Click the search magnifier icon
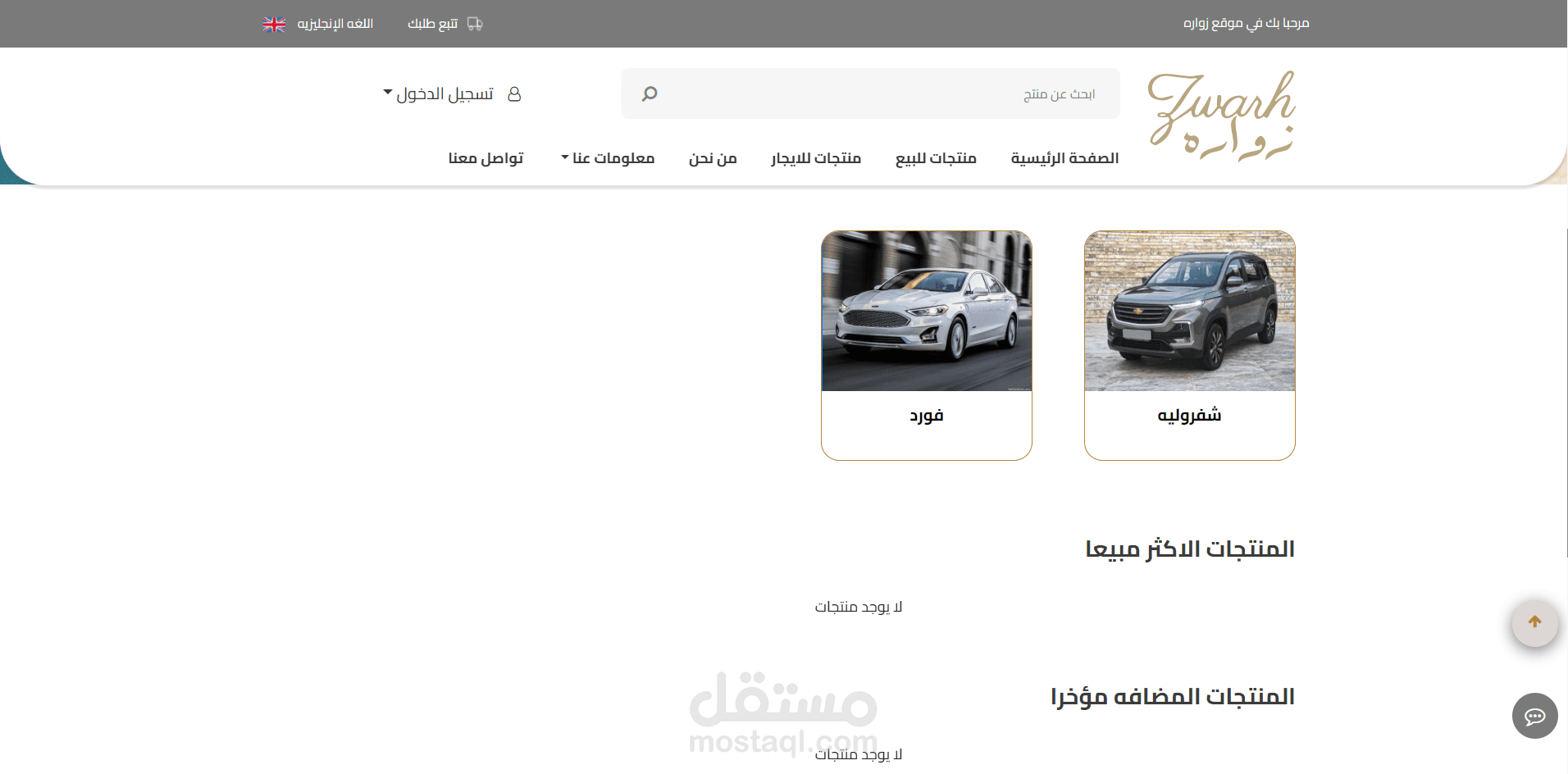1568x774 pixels. [650, 94]
